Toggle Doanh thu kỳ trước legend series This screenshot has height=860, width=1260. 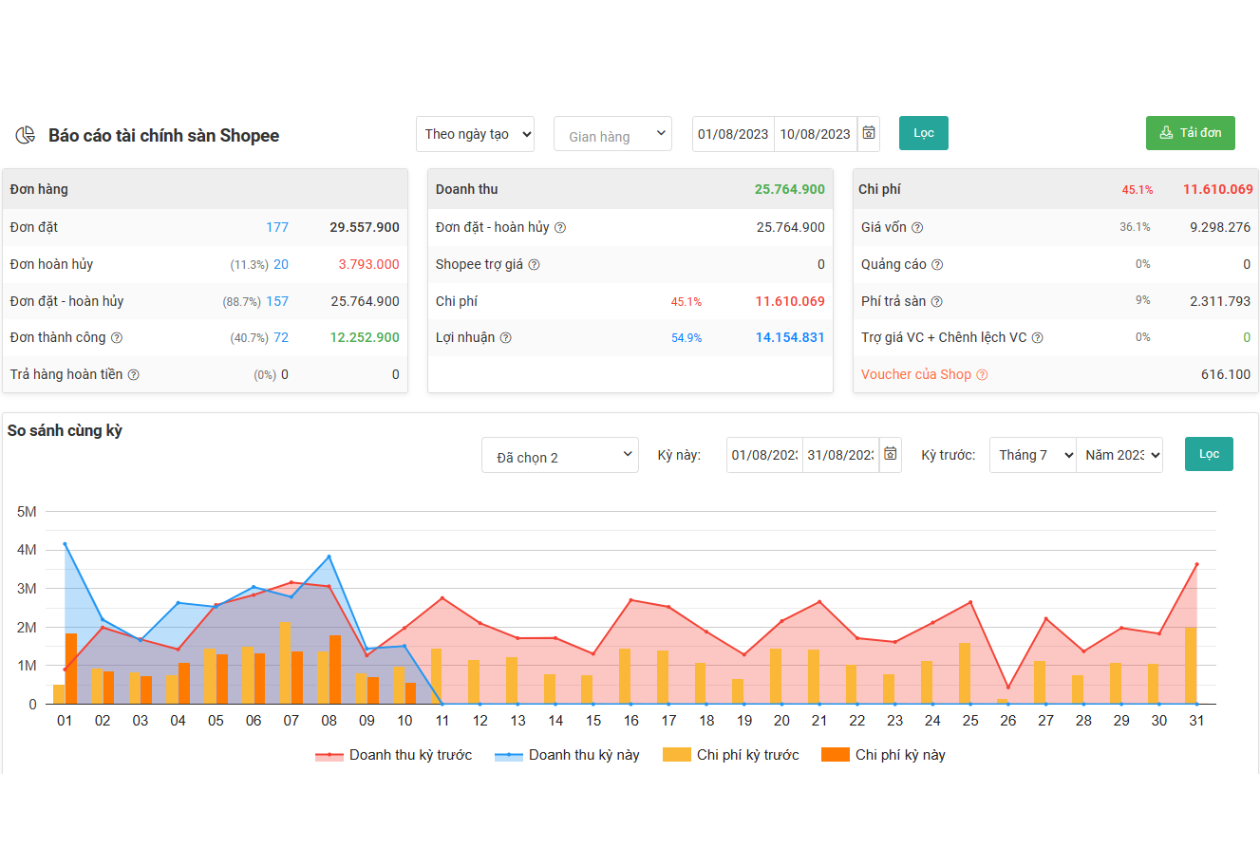[393, 755]
